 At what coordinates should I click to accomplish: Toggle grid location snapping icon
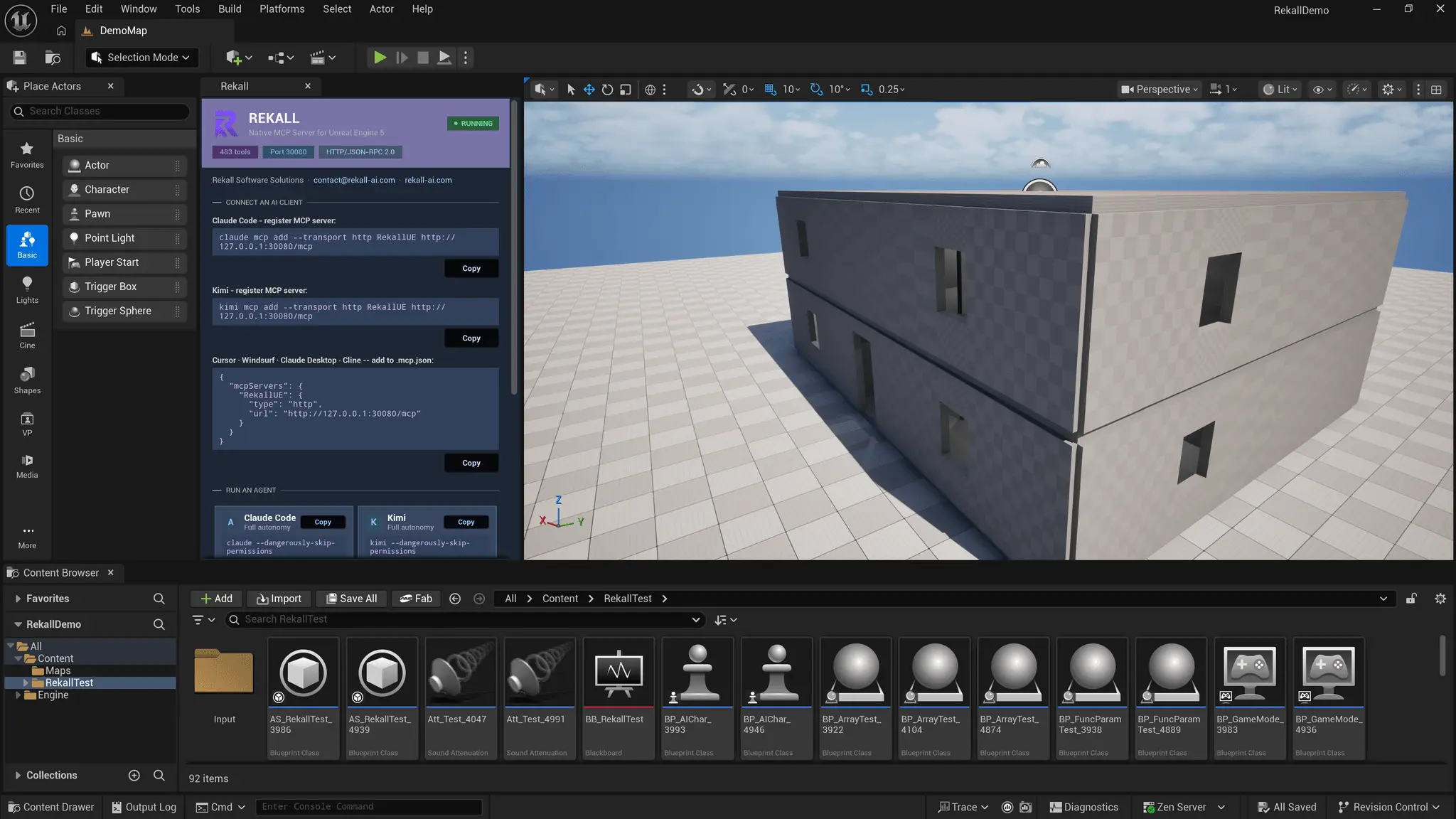click(770, 90)
